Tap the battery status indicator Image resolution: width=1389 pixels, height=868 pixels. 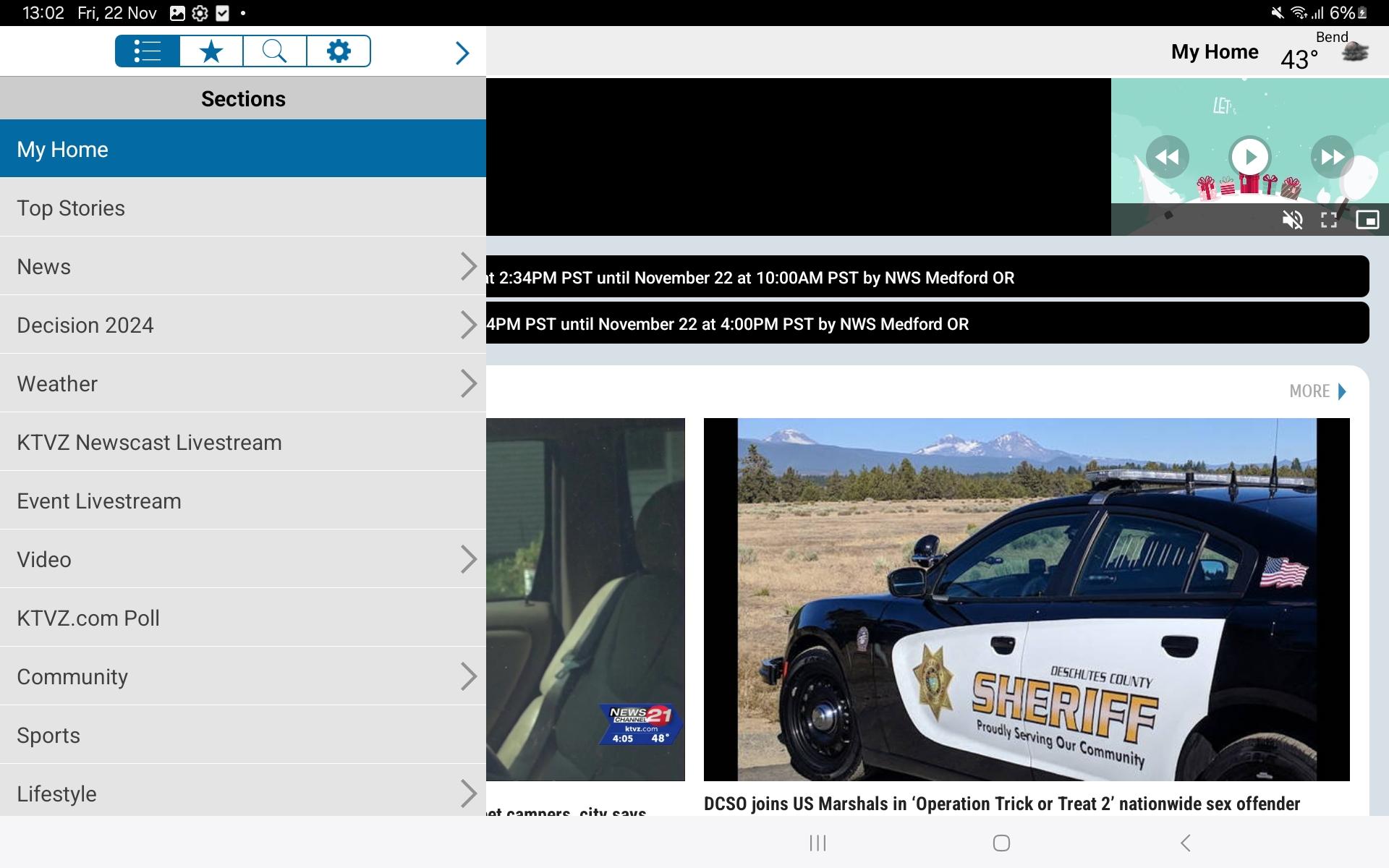[1348, 13]
